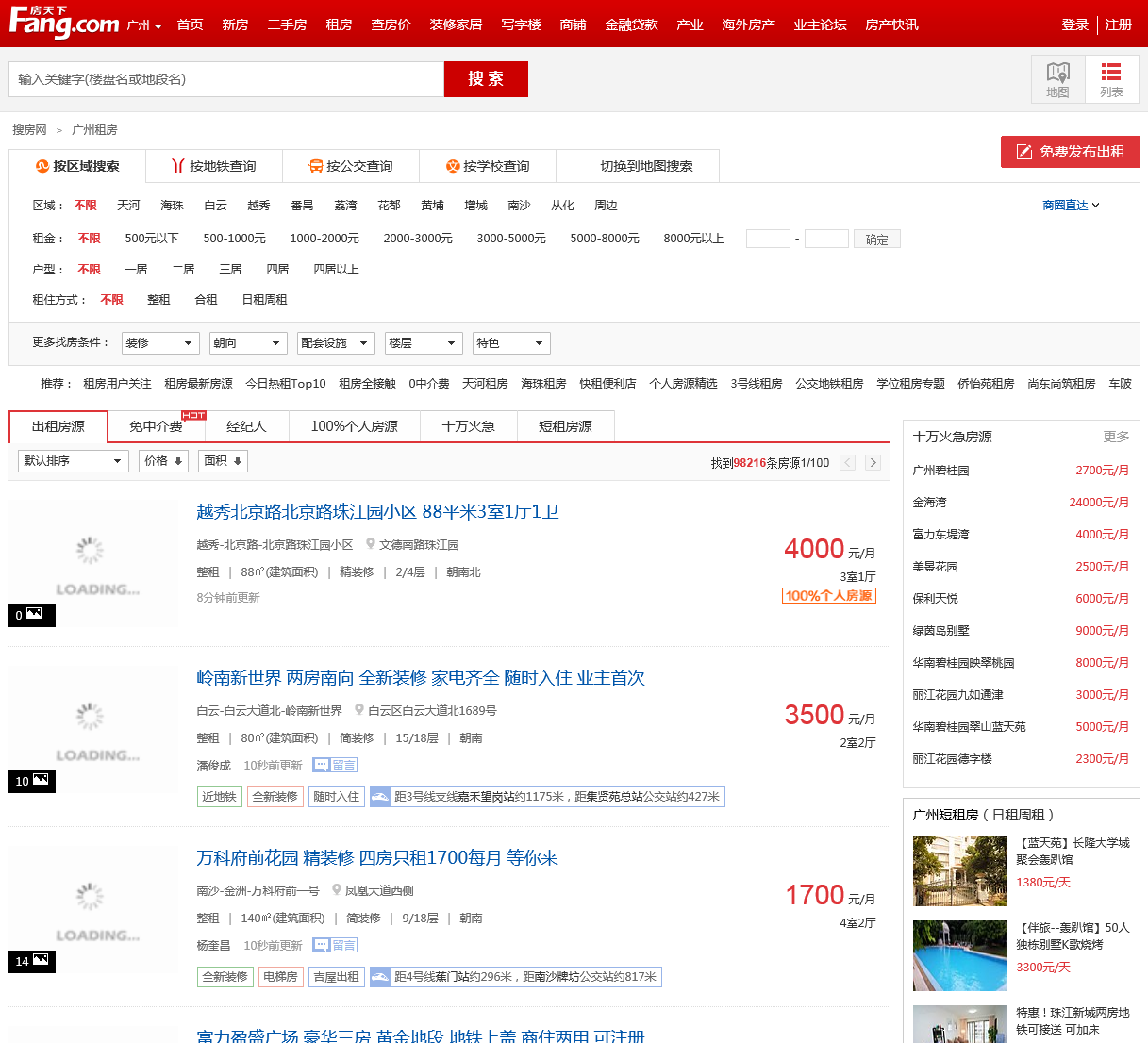Filter region by 天河
This screenshot has width=1148, height=1043.
(x=128, y=206)
